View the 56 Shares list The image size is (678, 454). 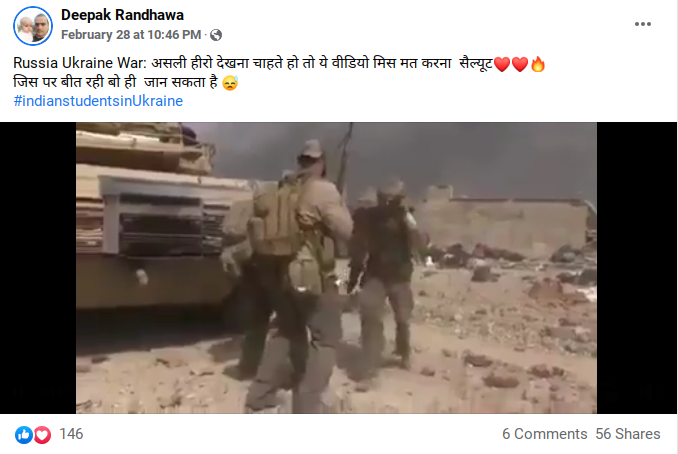coord(627,434)
